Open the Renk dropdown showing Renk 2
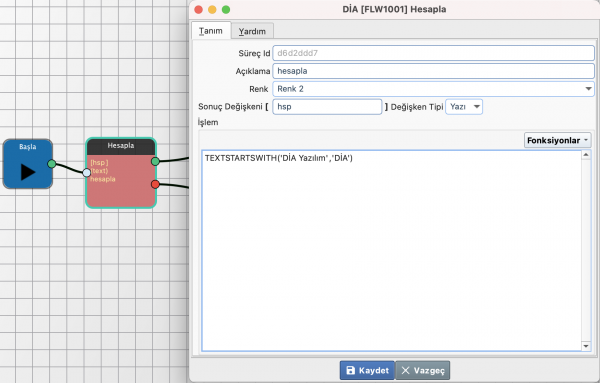 pos(433,89)
